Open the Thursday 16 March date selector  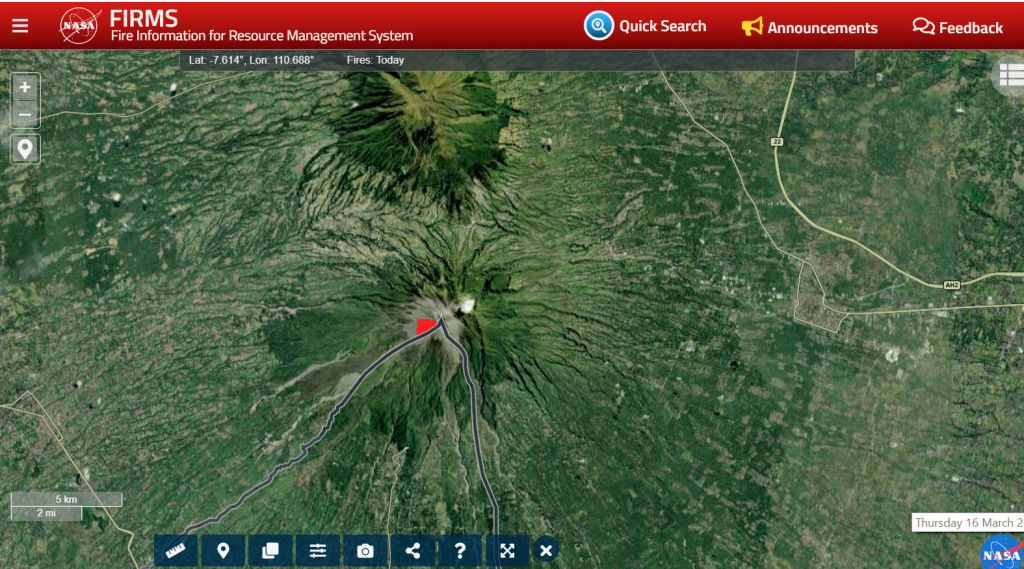968,523
